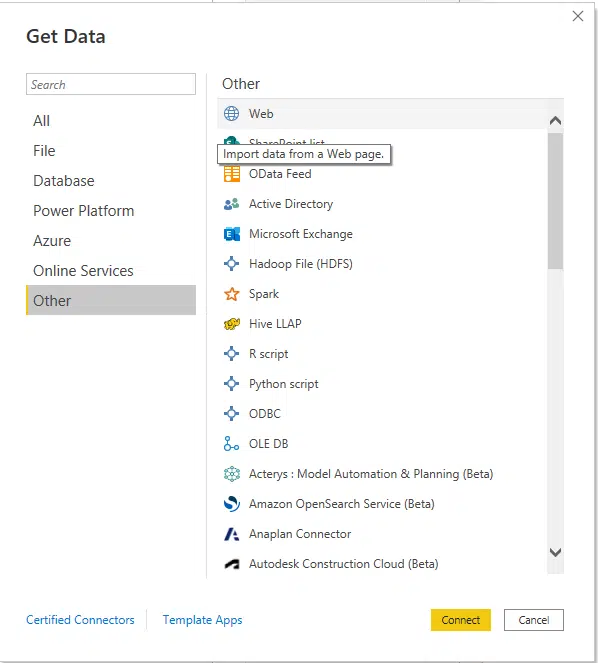Viewport: 598px width, 663px height.
Task: Click the connector list up arrow
Action: tap(555, 121)
